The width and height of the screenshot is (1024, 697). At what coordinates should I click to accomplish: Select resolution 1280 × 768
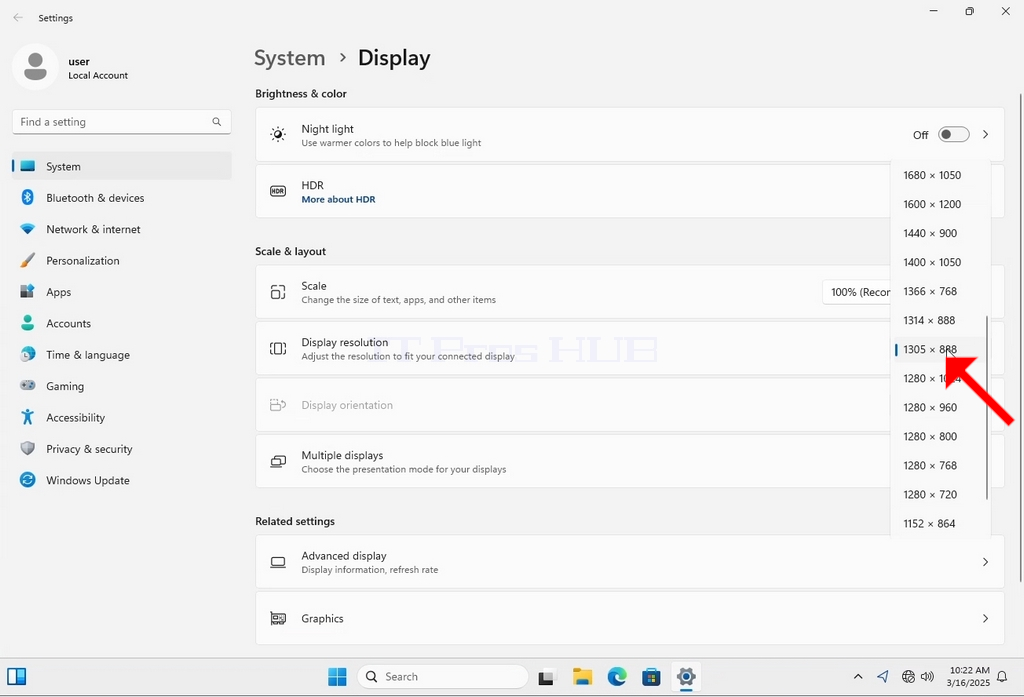point(940,465)
